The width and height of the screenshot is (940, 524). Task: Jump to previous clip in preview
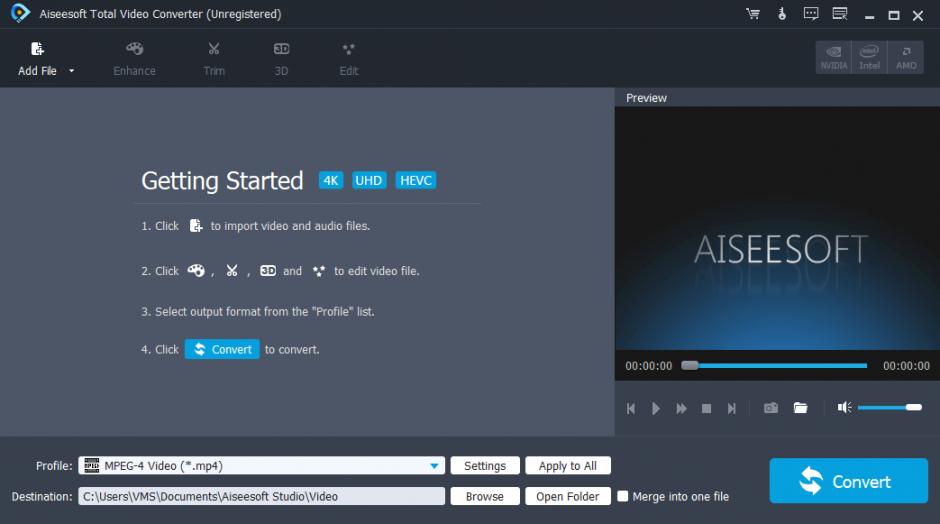[631, 408]
